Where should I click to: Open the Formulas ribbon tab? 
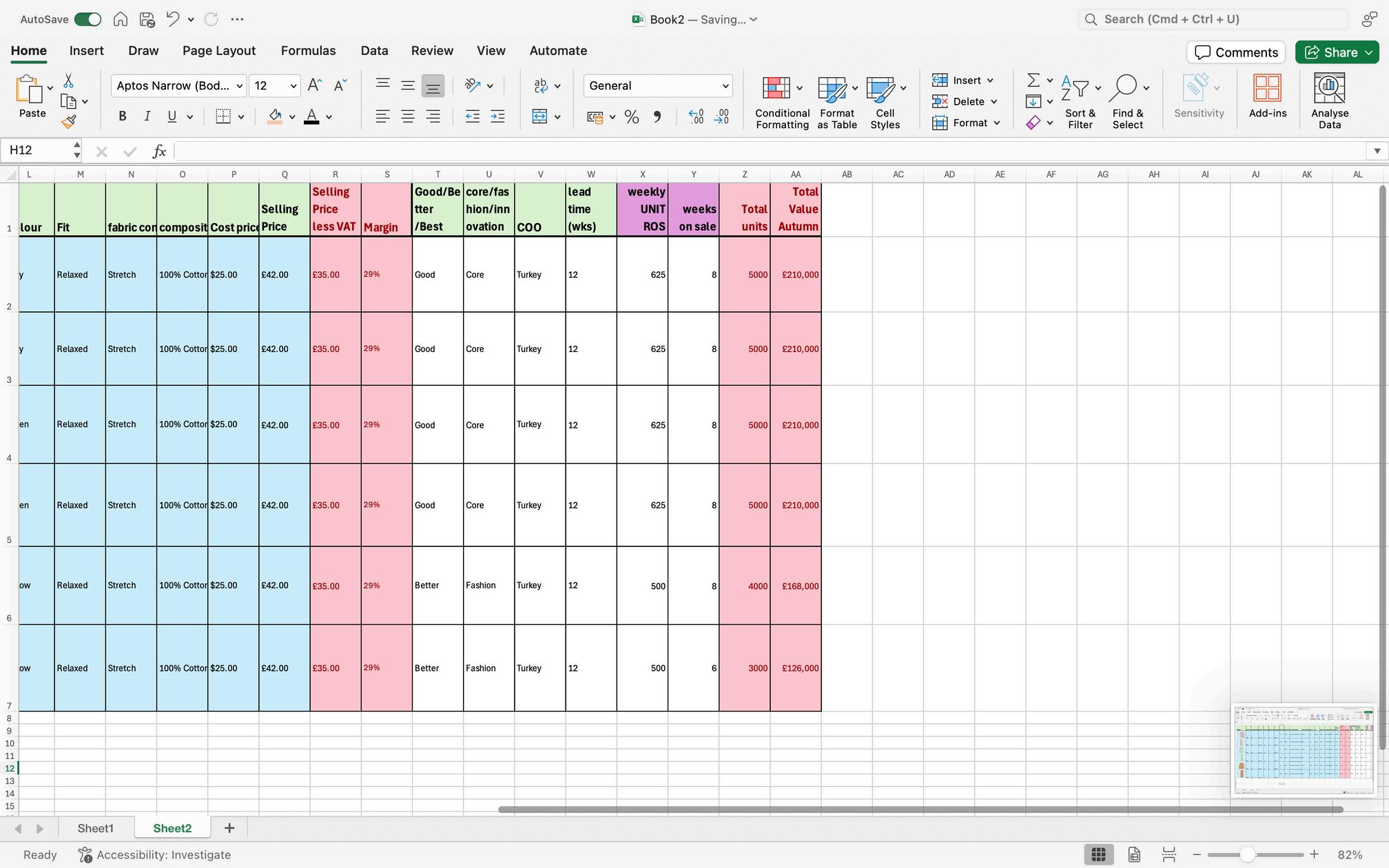[x=308, y=50]
